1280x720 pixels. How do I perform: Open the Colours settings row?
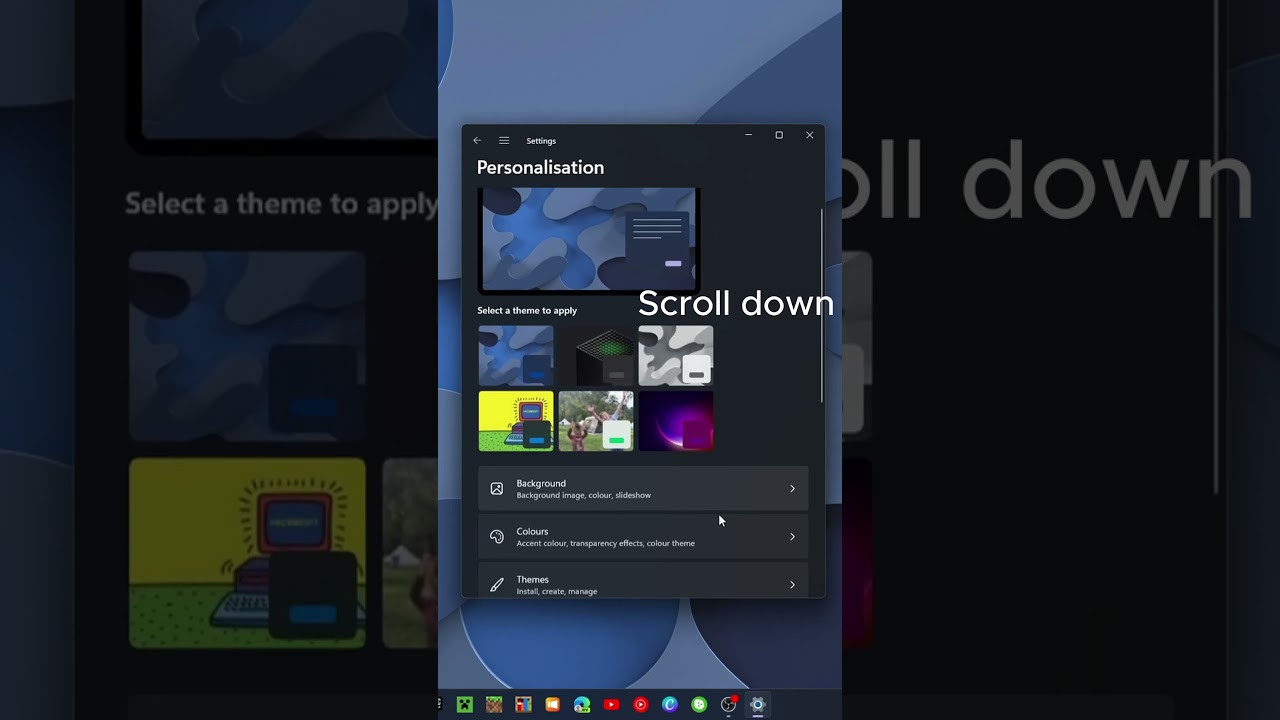[x=643, y=537]
